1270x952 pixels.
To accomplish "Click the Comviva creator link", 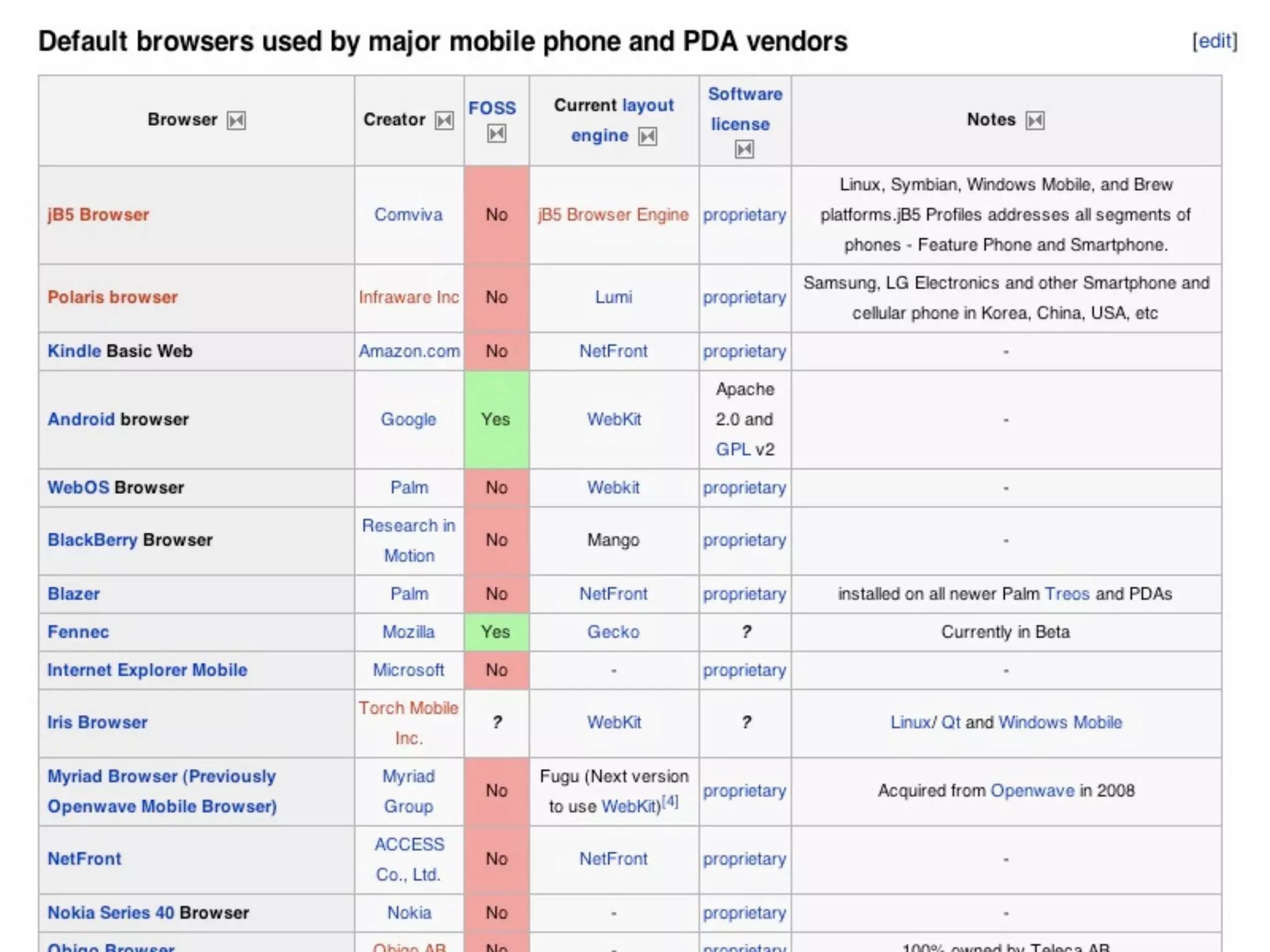I will (408, 214).
